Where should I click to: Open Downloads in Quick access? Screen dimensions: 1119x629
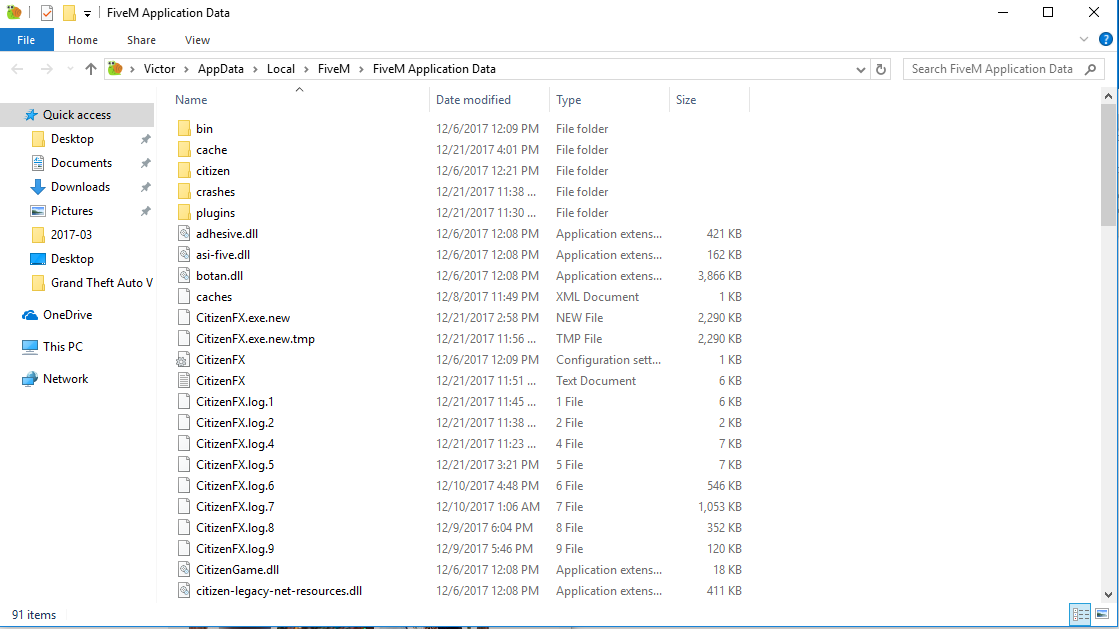[80, 187]
